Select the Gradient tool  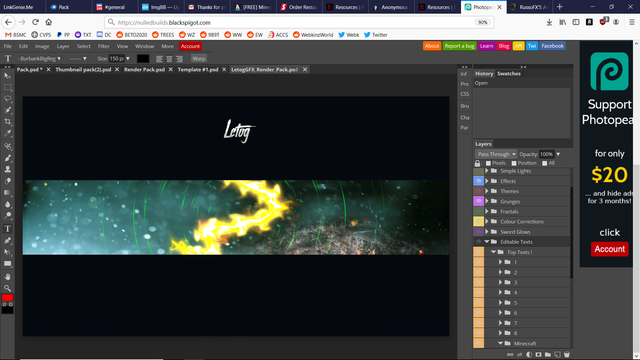[7, 193]
